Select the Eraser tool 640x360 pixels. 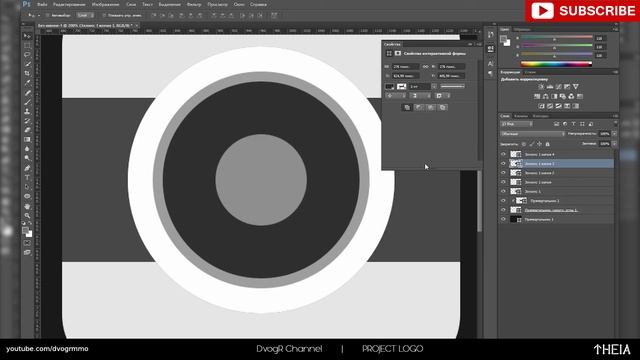click(x=27, y=130)
